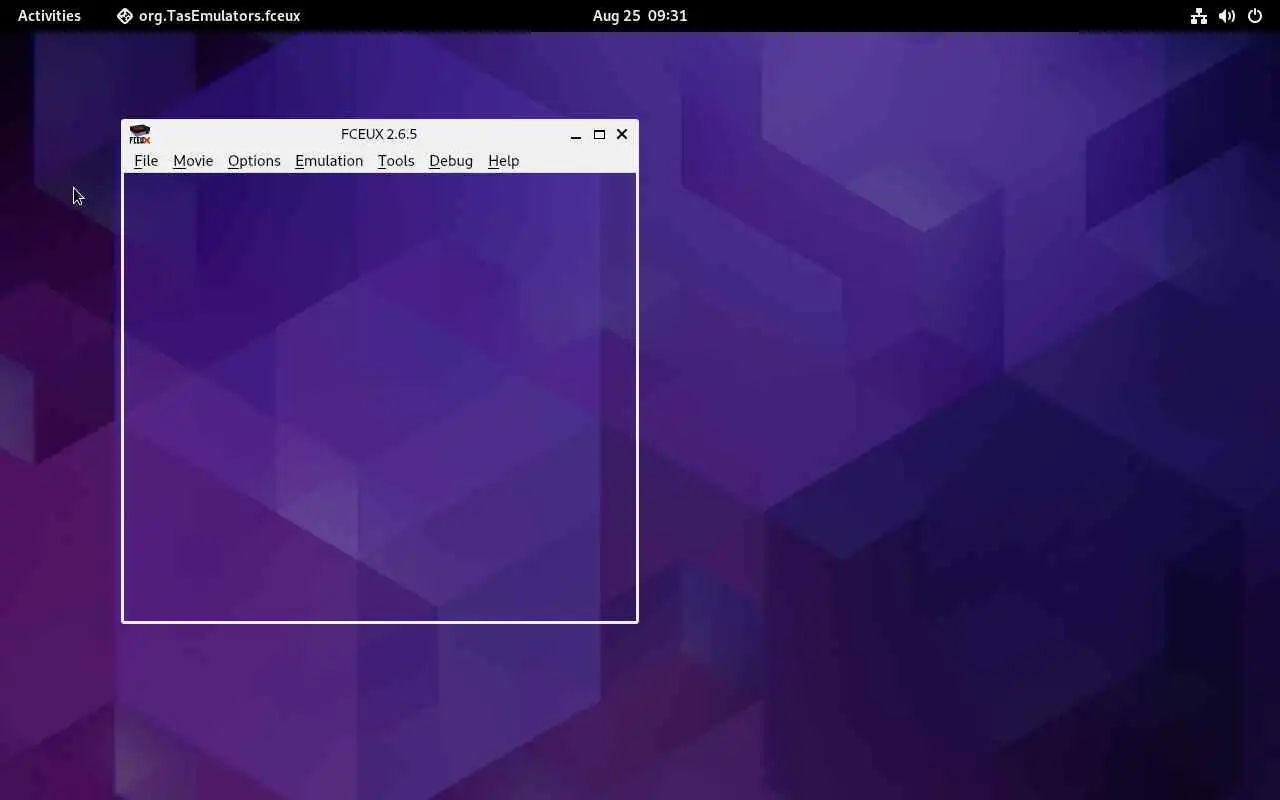This screenshot has width=1280, height=800.
Task: Click the FCEUX app icon in title bar
Action: click(x=140, y=134)
